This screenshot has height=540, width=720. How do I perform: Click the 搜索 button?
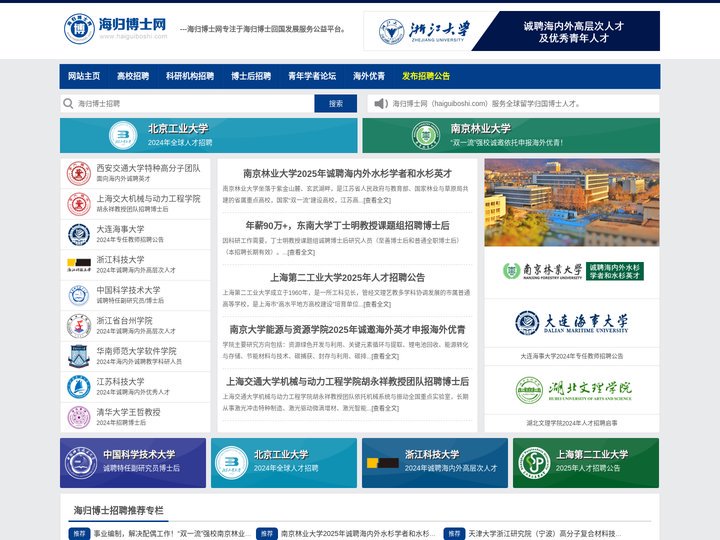click(336, 103)
